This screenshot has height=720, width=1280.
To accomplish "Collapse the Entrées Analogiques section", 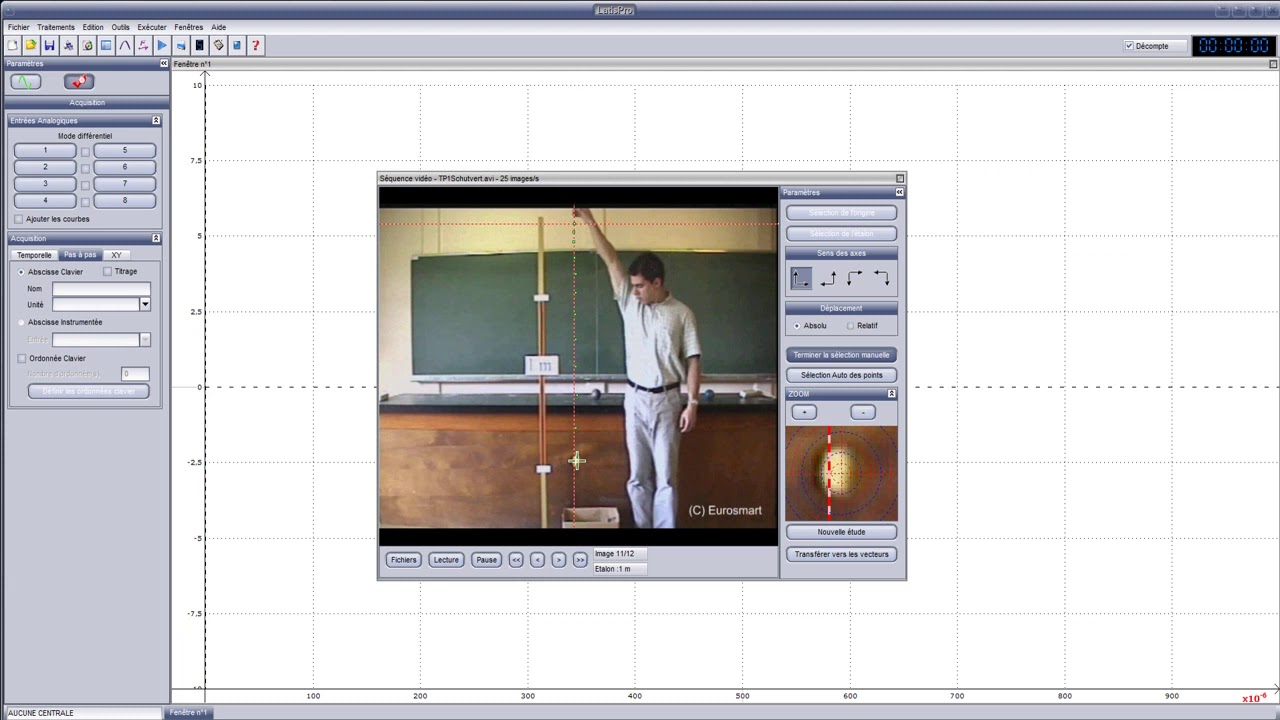I will tap(156, 121).
